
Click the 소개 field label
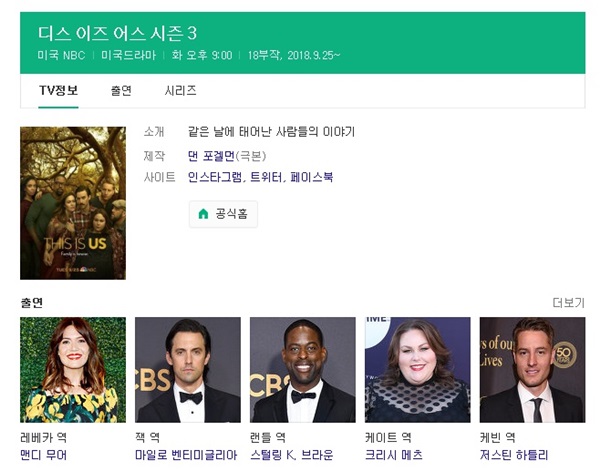(x=154, y=132)
